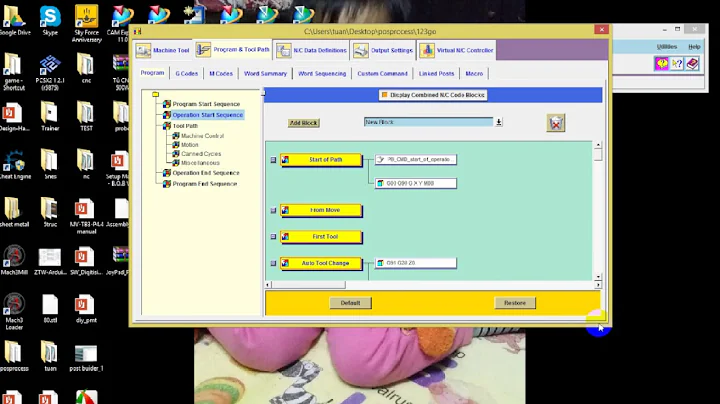Open the Word Summary sub-tab

click(x=265, y=73)
